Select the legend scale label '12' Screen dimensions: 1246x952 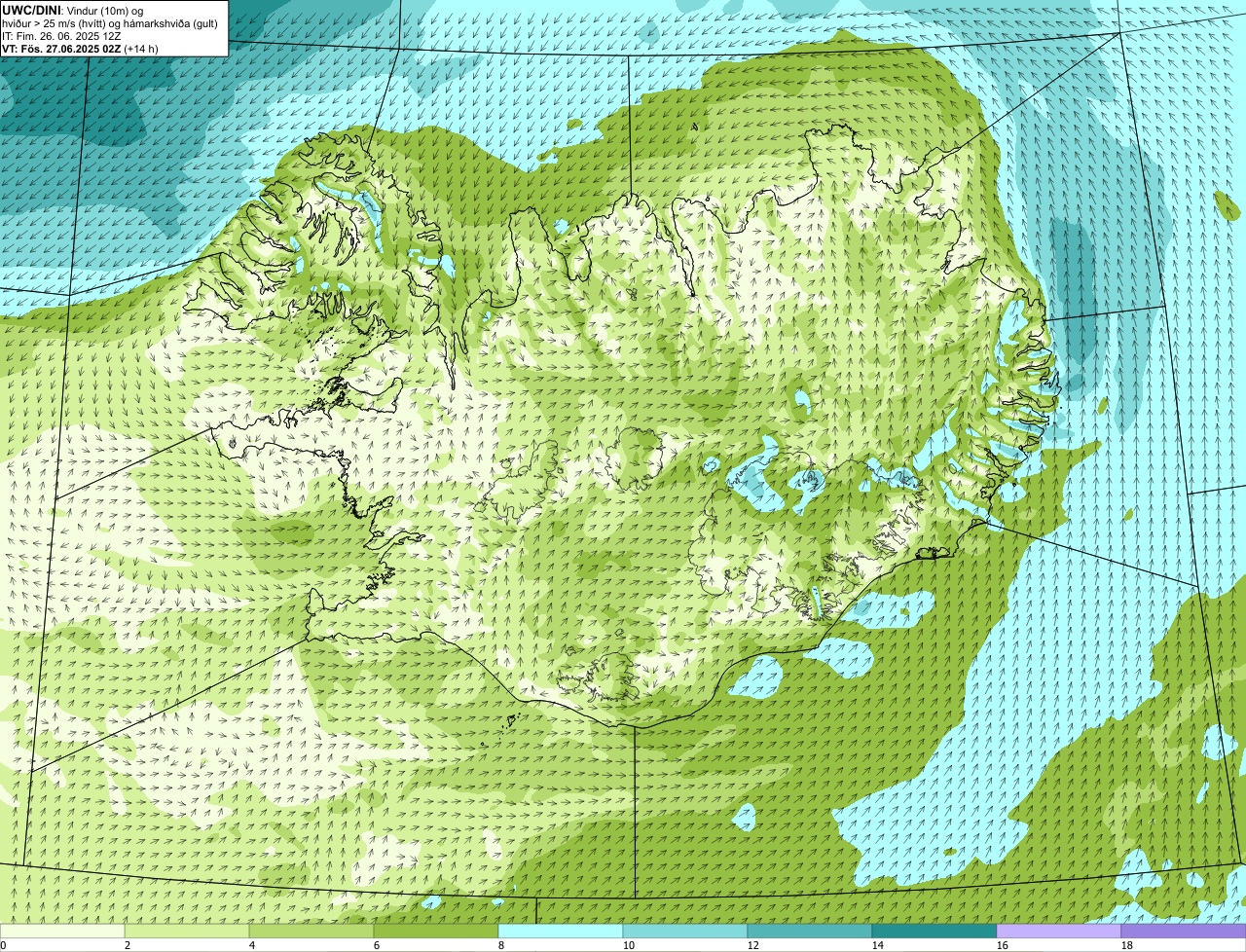(753, 945)
